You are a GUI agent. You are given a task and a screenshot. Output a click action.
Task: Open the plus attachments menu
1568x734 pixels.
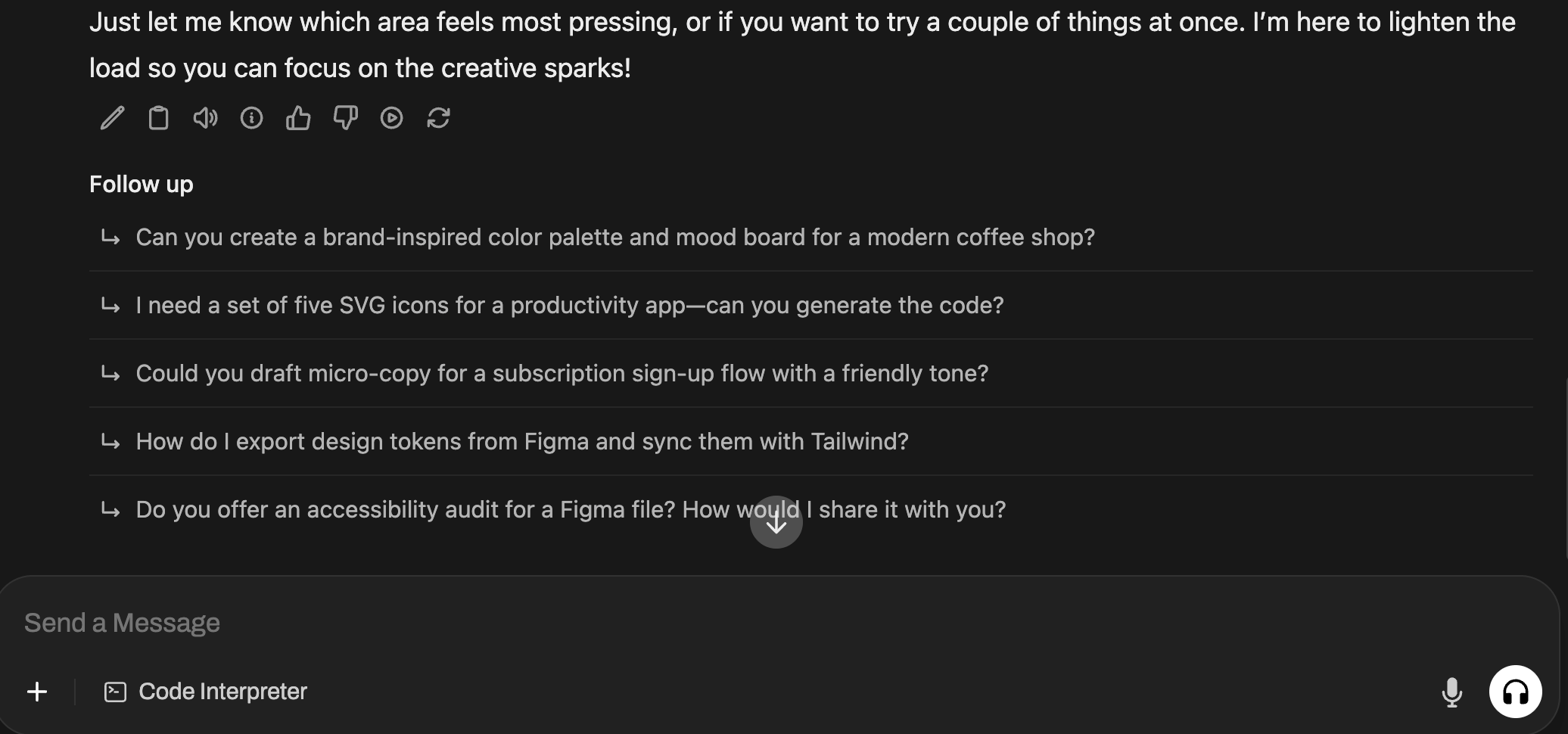click(x=37, y=692)
